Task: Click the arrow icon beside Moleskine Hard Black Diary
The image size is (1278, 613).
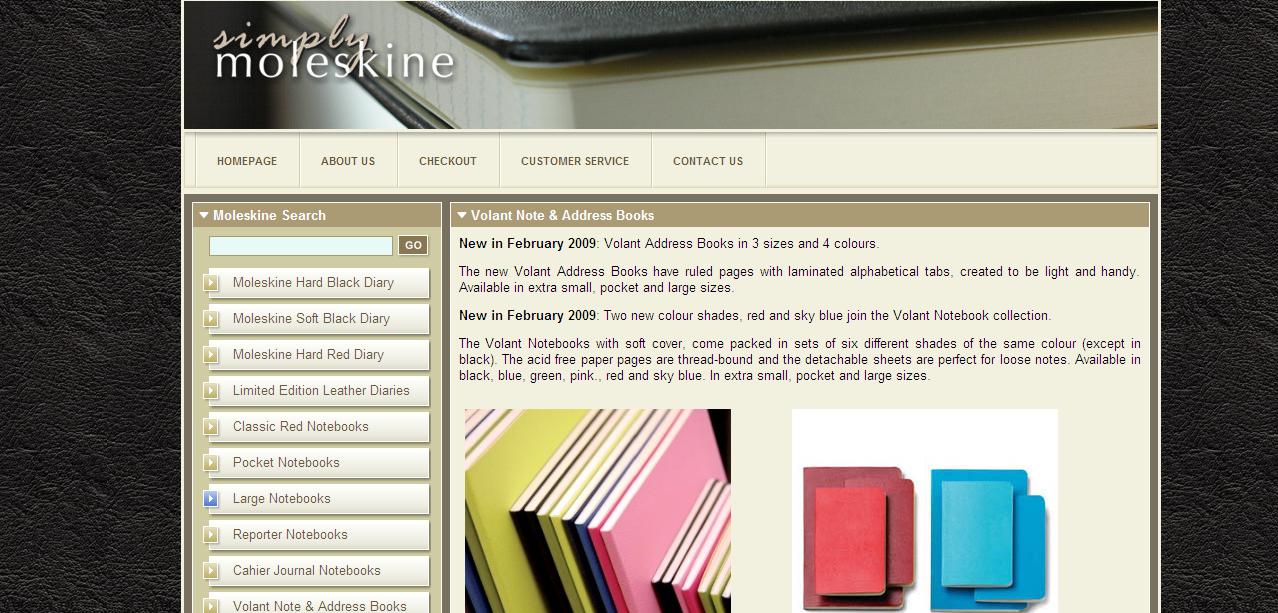Action: (211, 283)
